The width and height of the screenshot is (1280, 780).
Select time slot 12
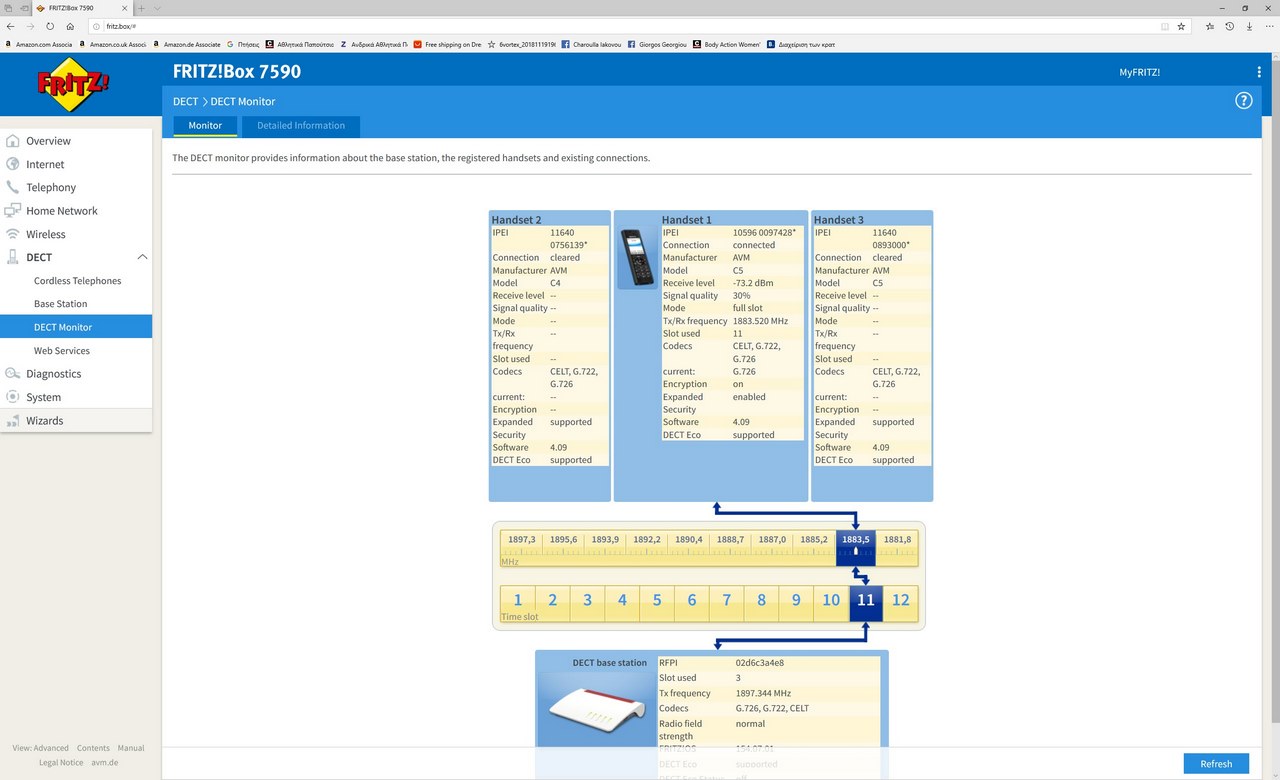click(x=901, y=603)
